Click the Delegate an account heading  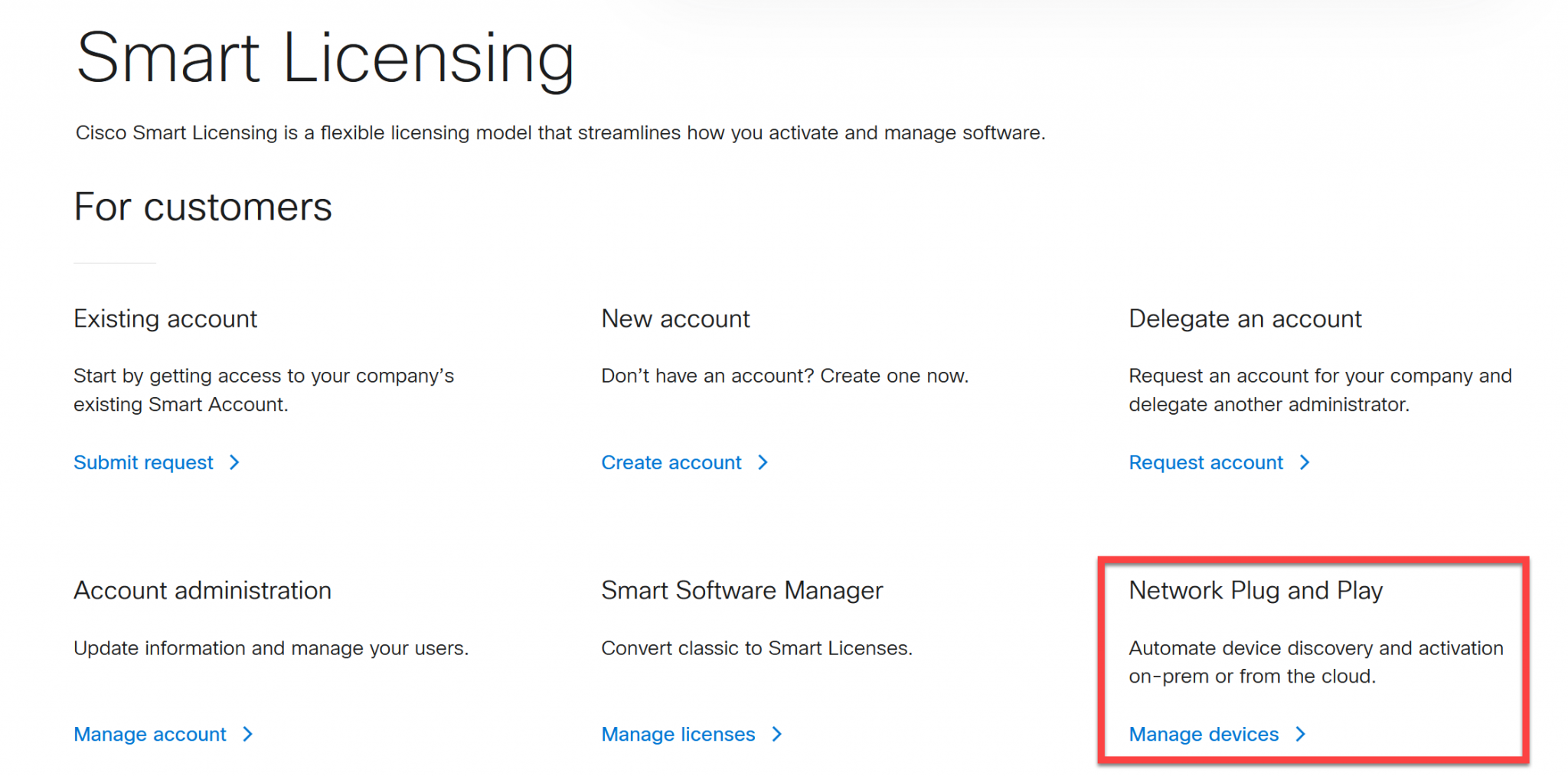(1244, 319)
